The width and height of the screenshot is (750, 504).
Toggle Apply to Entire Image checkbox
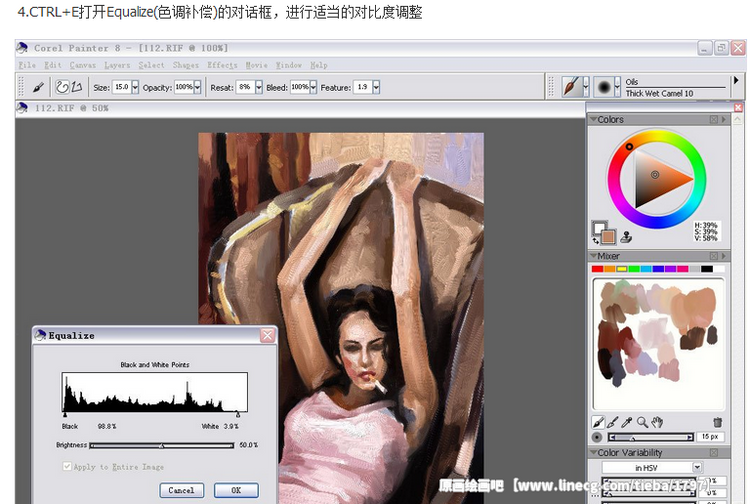click(67, 466)
